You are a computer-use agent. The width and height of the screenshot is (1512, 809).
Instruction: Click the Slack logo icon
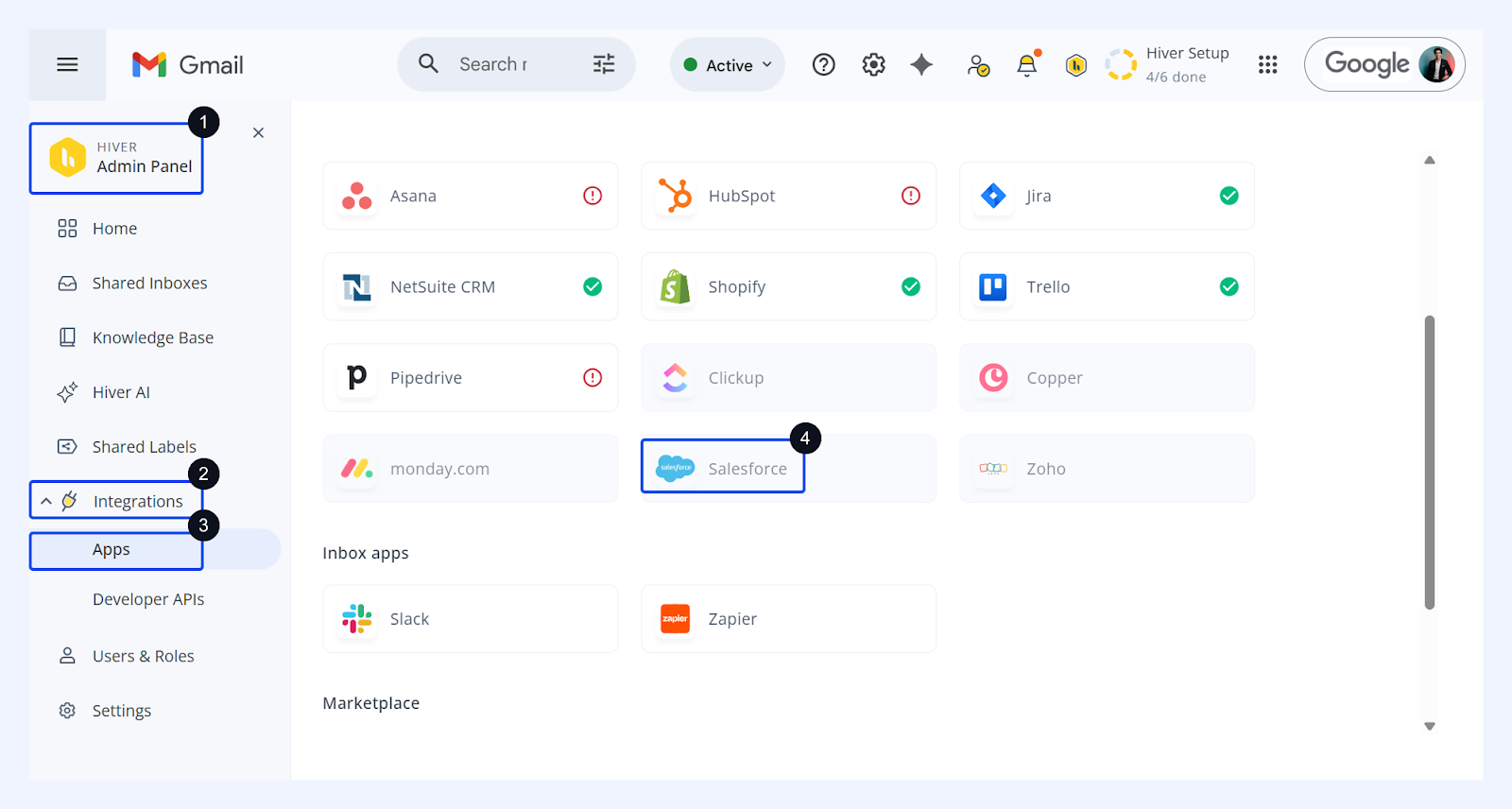(357, 619)
